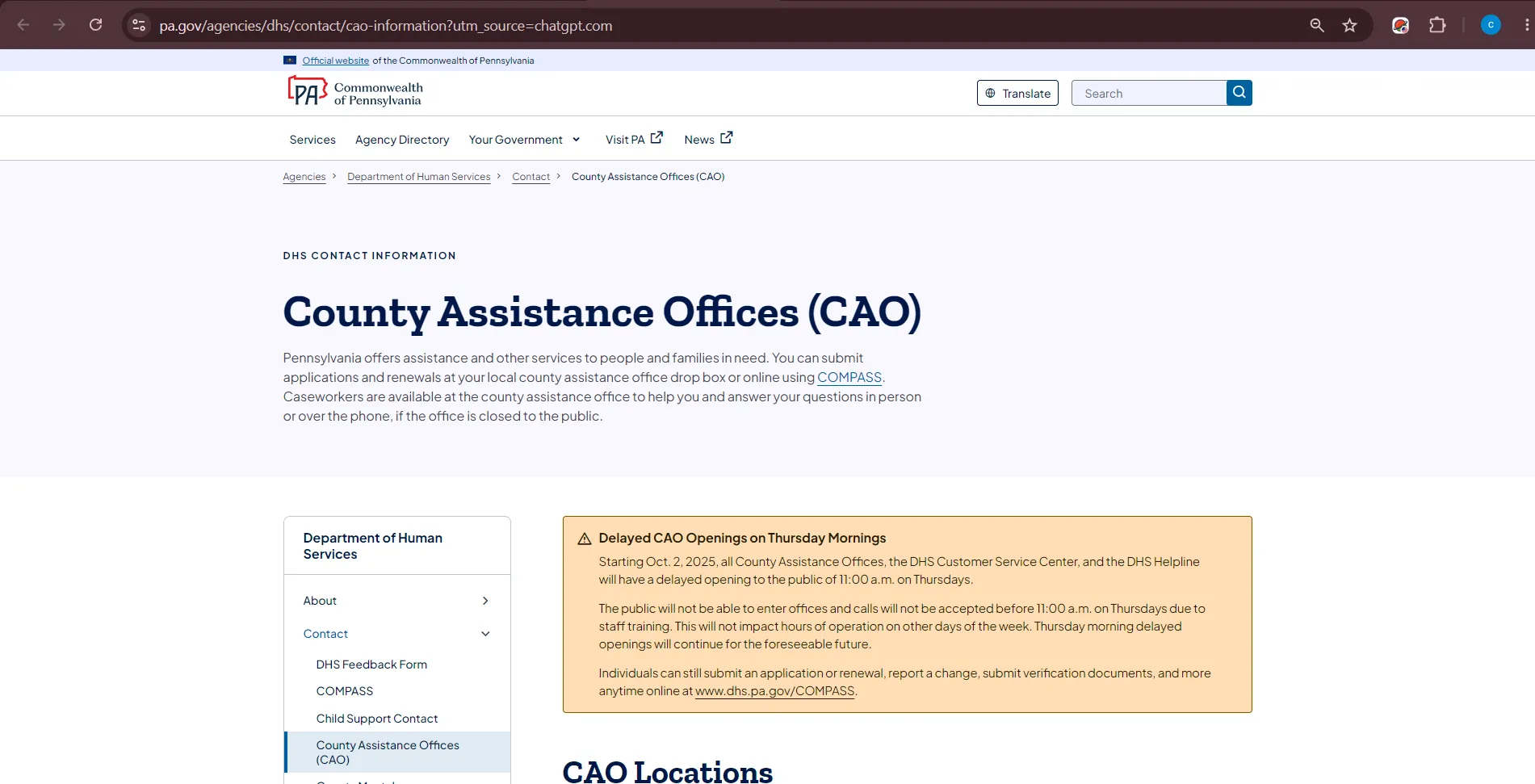
Task: Click the County Assistance Offices (CAO) page heading
Action: [x=602, y=312]
